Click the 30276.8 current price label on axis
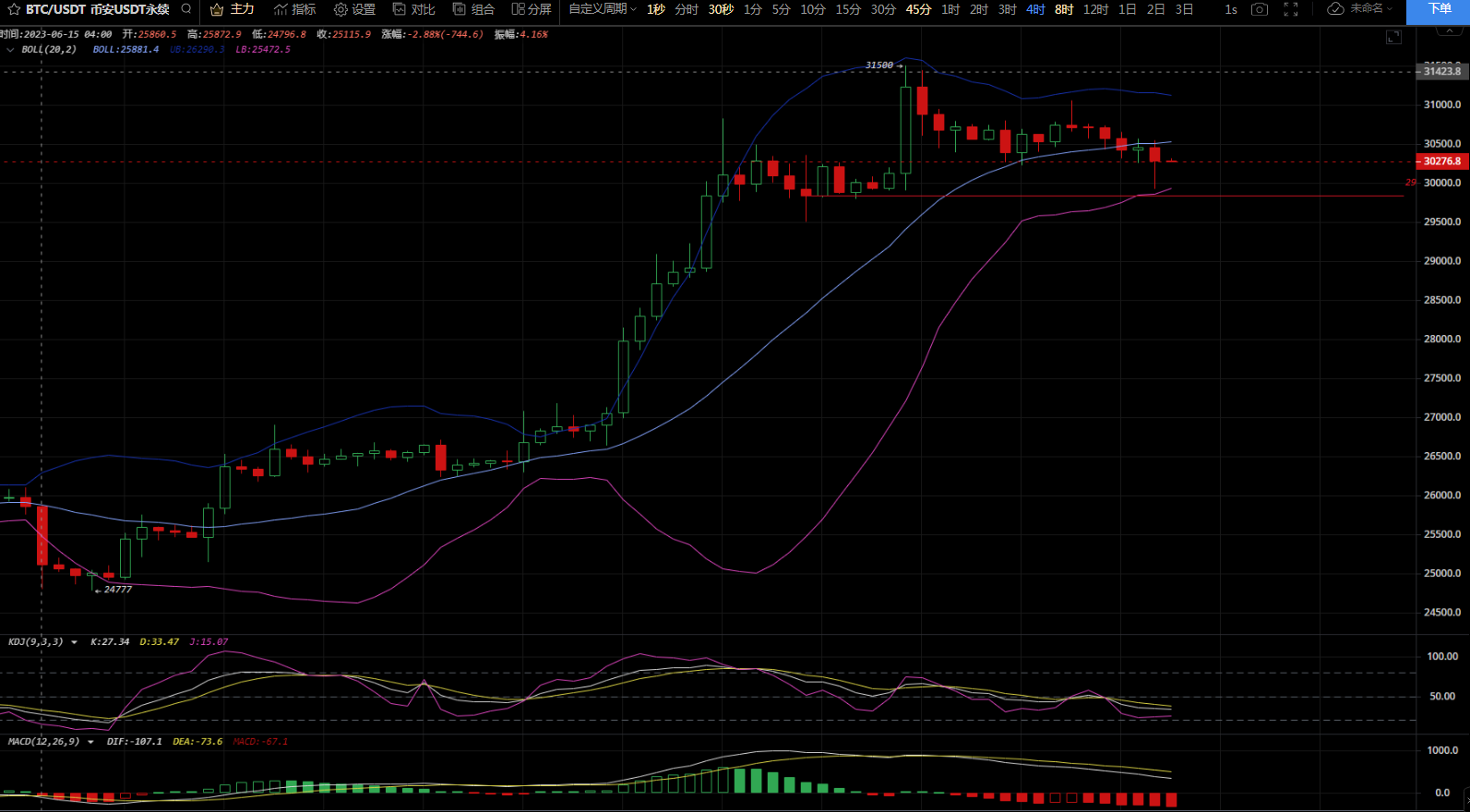This screenshot has height=812, width=1470. coord(1441,161)
